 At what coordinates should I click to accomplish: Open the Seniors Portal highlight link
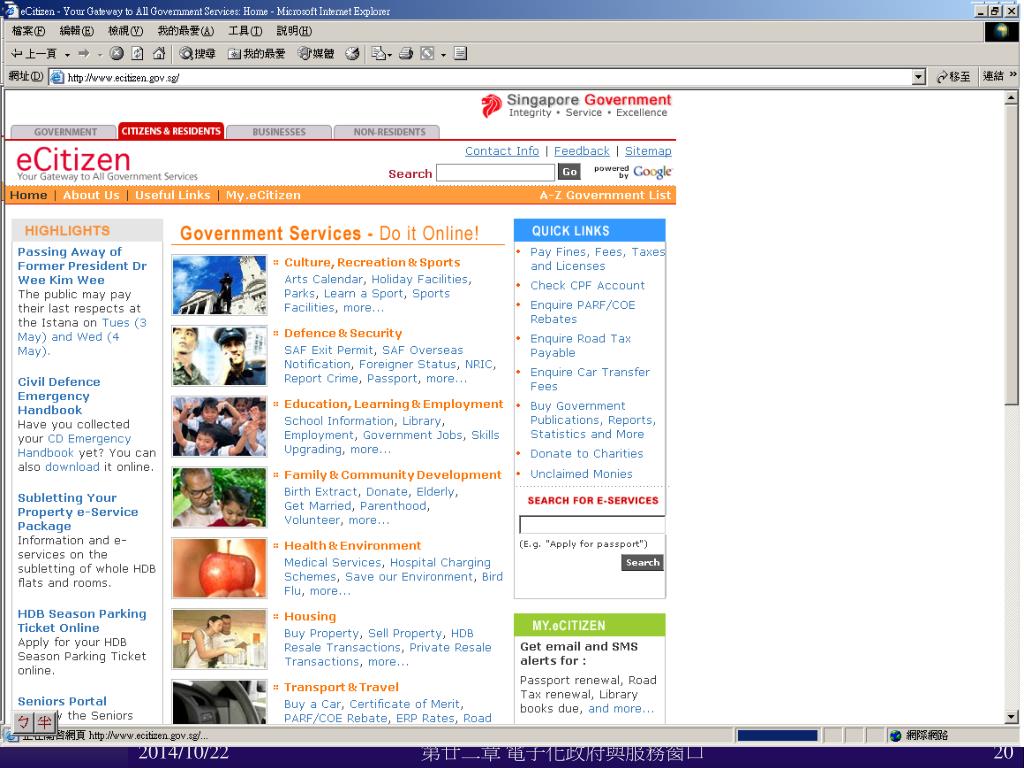(62, 701)
